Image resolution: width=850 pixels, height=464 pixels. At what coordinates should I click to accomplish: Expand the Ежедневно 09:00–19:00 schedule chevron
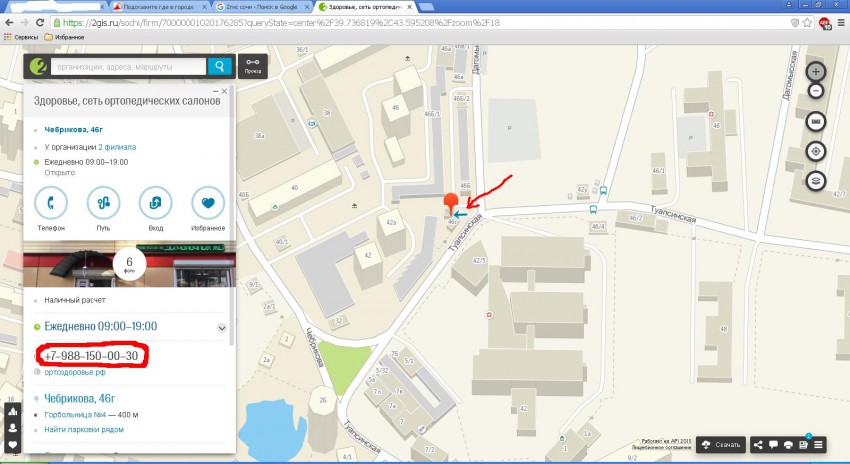[222, 328]
